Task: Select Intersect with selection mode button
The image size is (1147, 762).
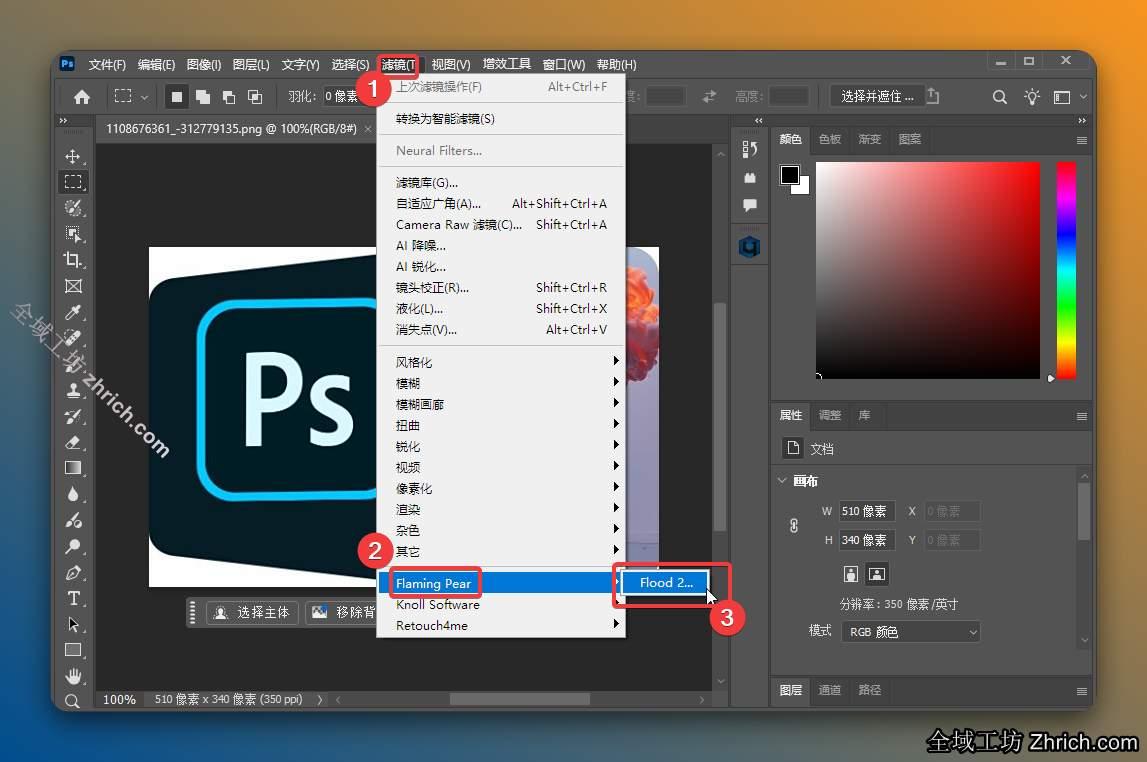Action: pos(255,97)
